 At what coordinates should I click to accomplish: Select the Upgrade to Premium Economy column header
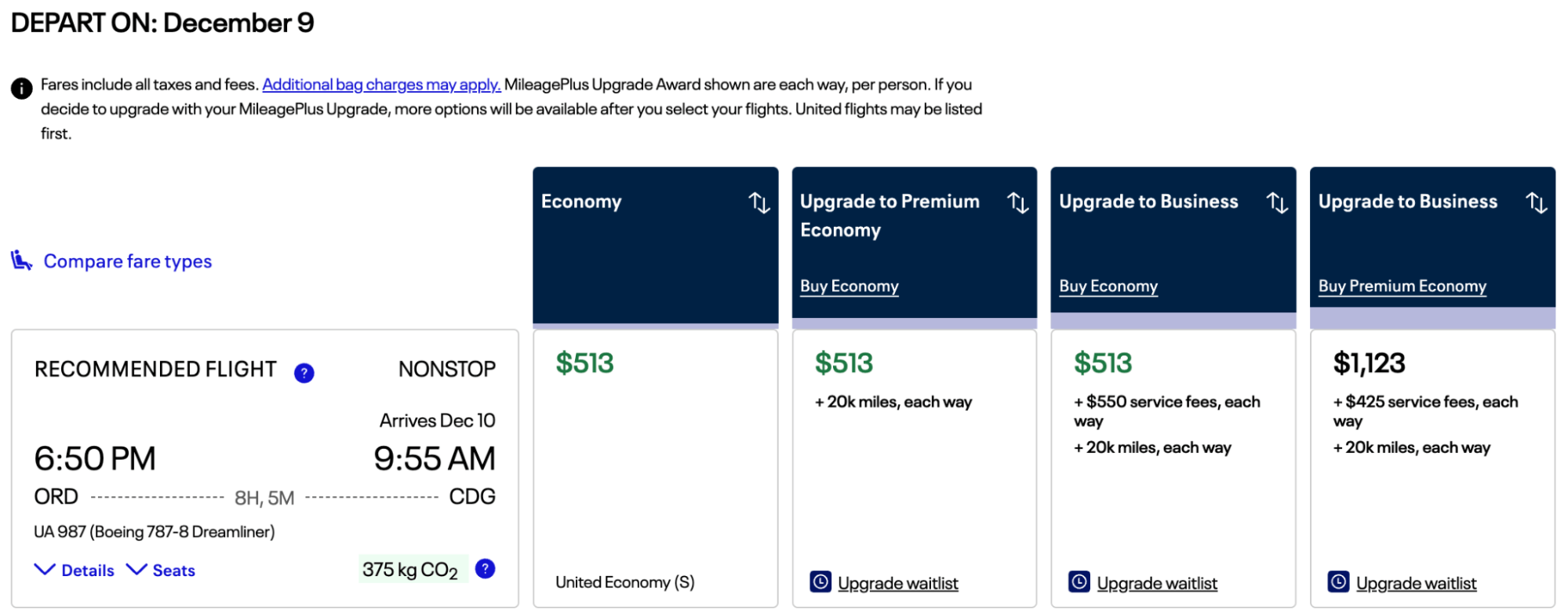890,216
